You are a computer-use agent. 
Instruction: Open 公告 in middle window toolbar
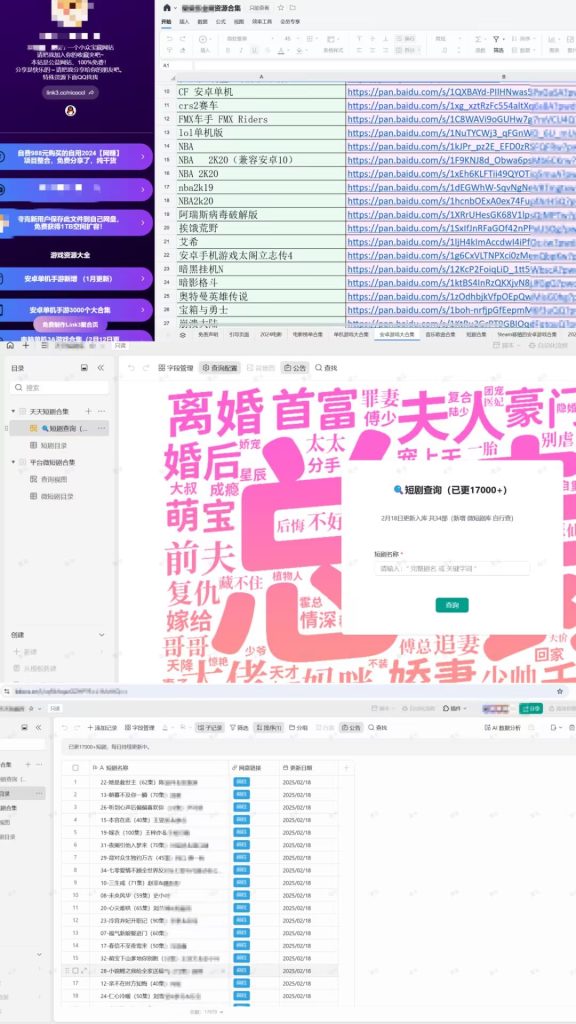coord(295,368)
